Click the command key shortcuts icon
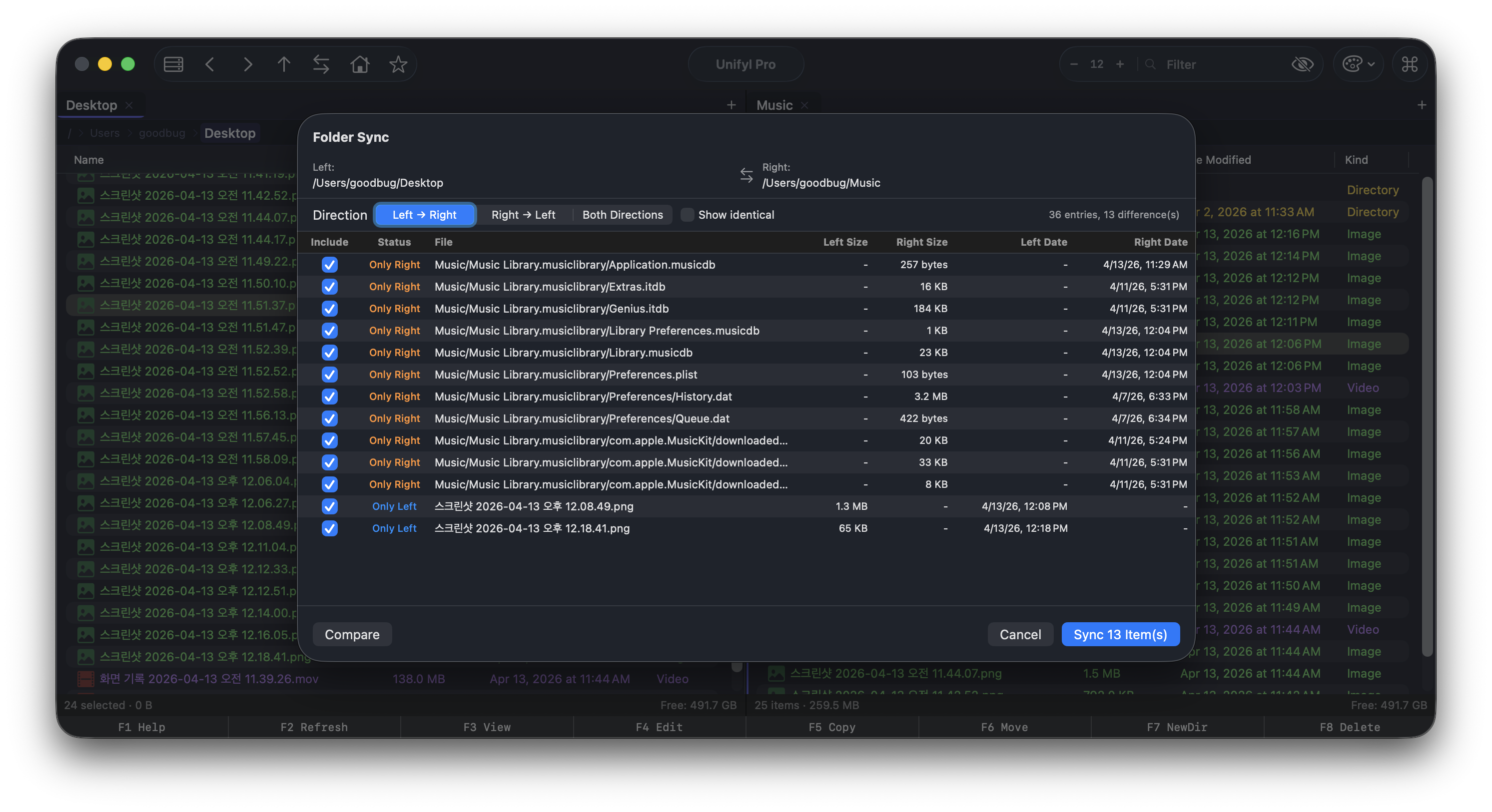 coord(1409,64)
